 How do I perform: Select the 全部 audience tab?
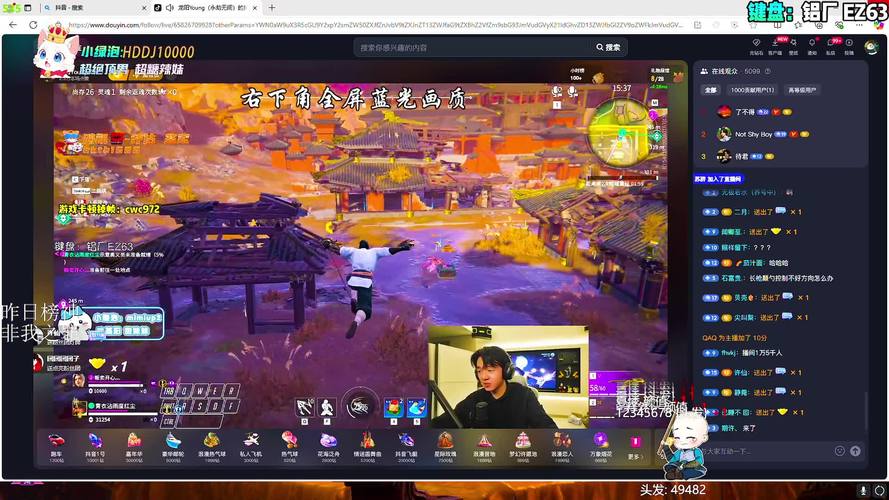711,90
